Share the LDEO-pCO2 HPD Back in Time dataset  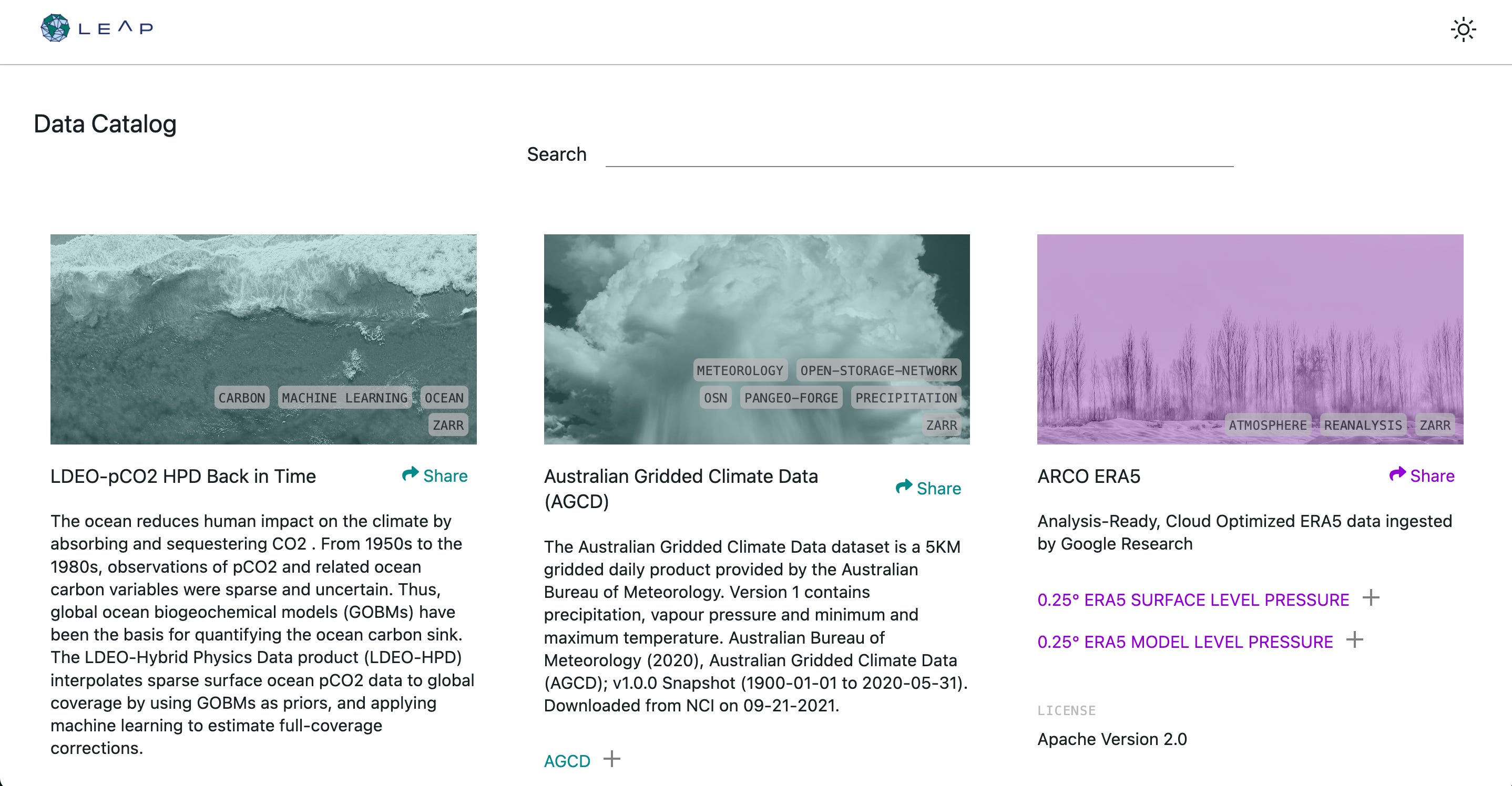tap(435, 475)
